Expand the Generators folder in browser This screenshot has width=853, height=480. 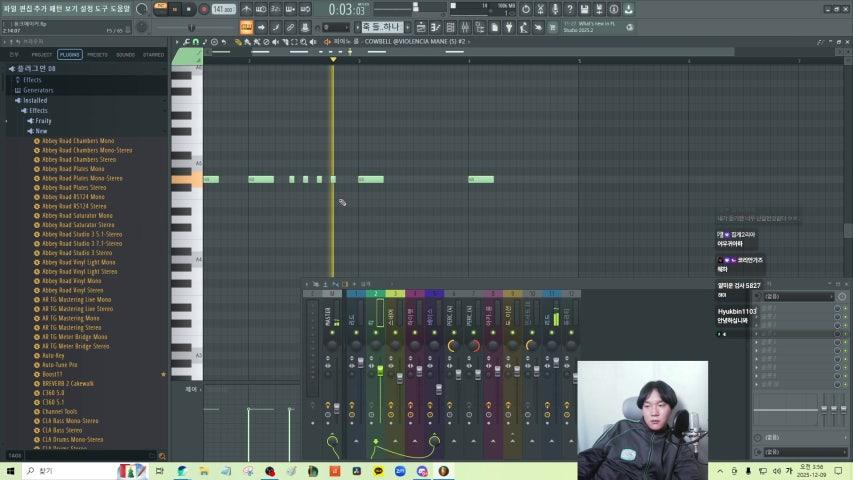pyautogui.click(x=38, y=90)
